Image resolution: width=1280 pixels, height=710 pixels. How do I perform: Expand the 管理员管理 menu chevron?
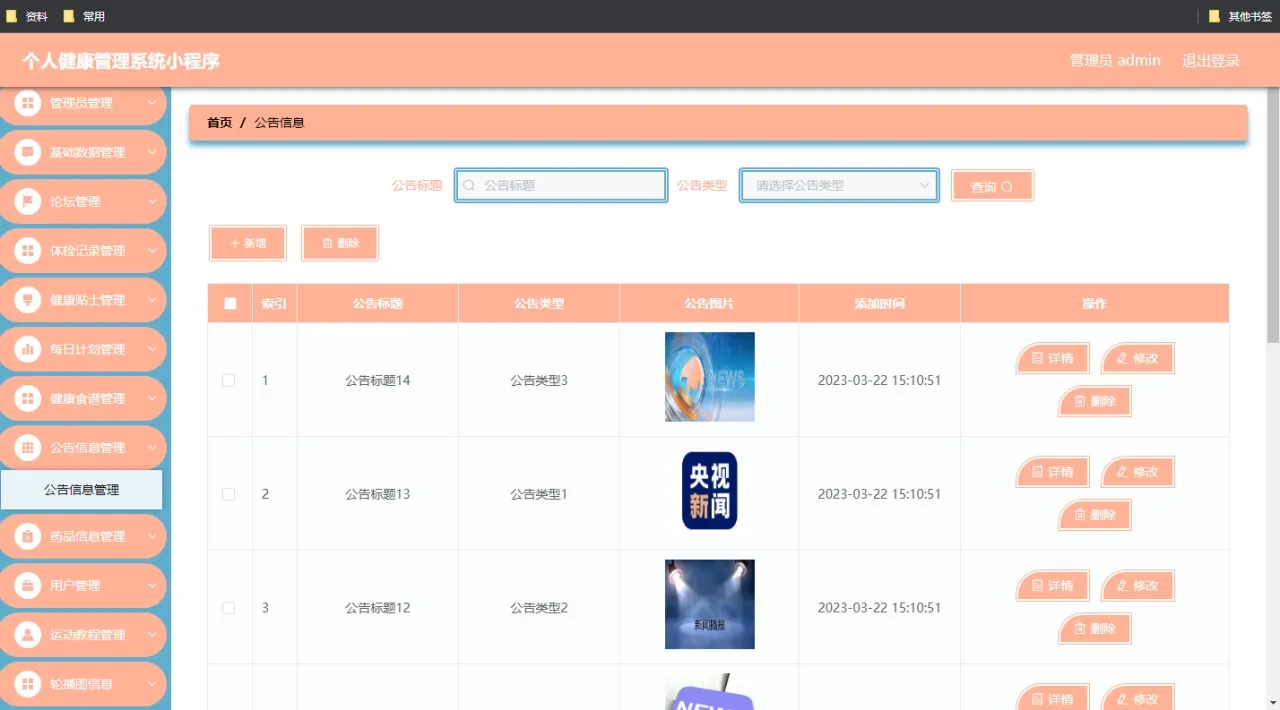(152, 102)
